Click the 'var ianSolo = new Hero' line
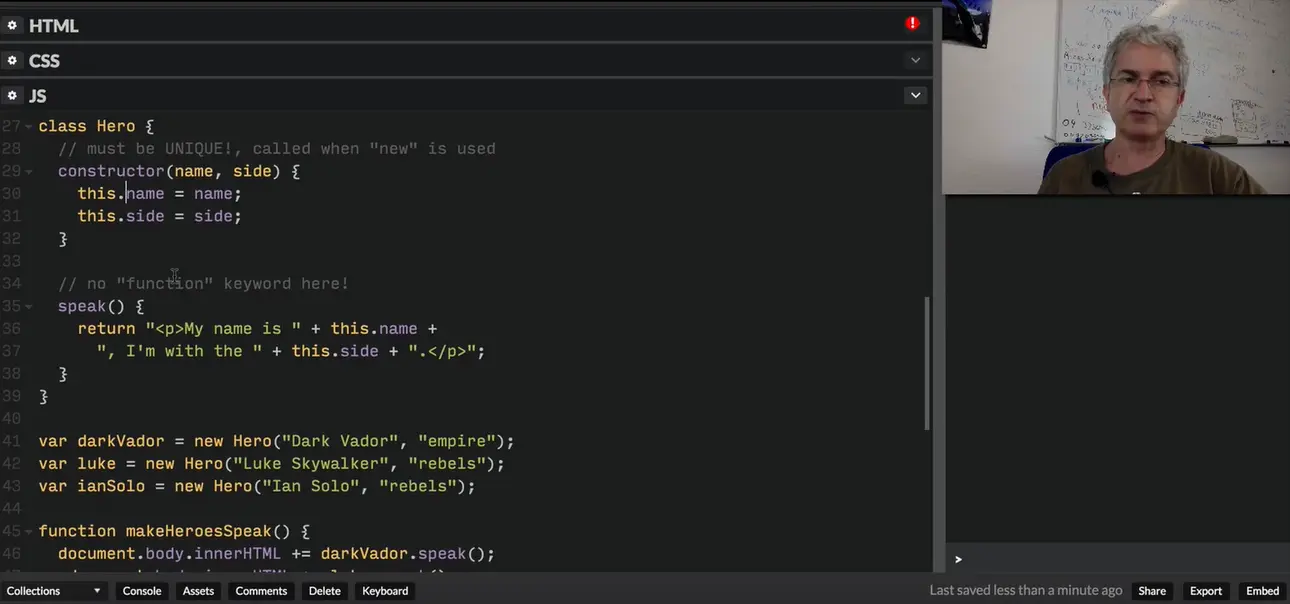1290x604 pixels. (257, 486)
